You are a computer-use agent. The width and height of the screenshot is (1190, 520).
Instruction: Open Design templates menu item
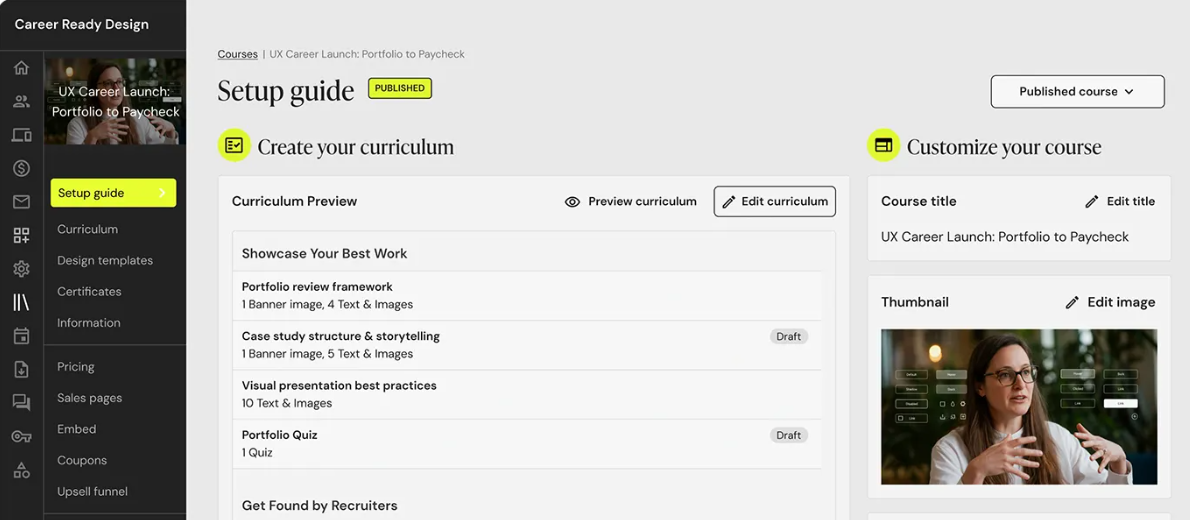105,260
